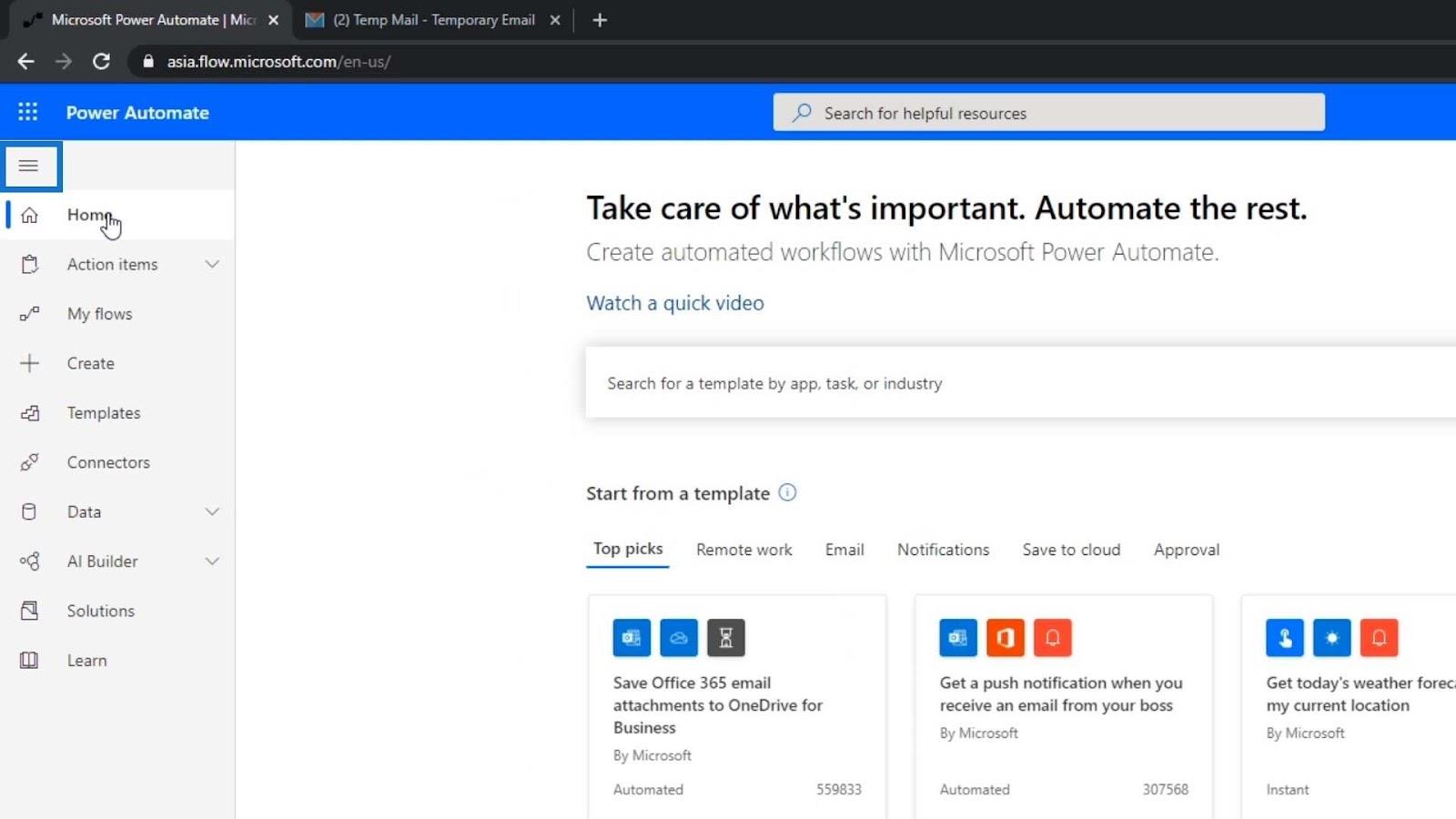Expand the Action items chevron
This screenshot has width=1456, height=819.
click(x=212, y=265)
